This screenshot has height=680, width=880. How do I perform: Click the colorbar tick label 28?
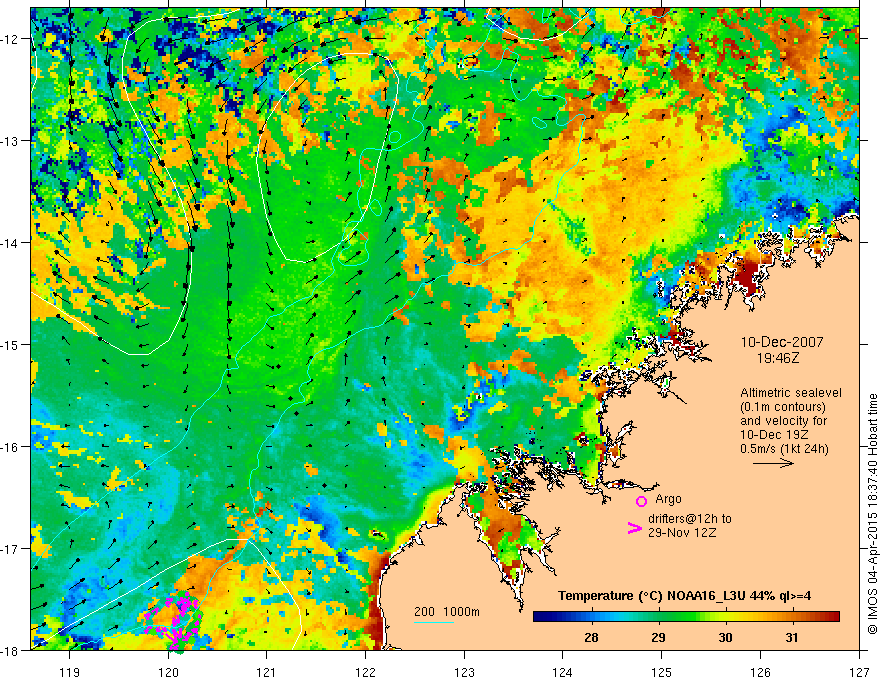point(591,637)
